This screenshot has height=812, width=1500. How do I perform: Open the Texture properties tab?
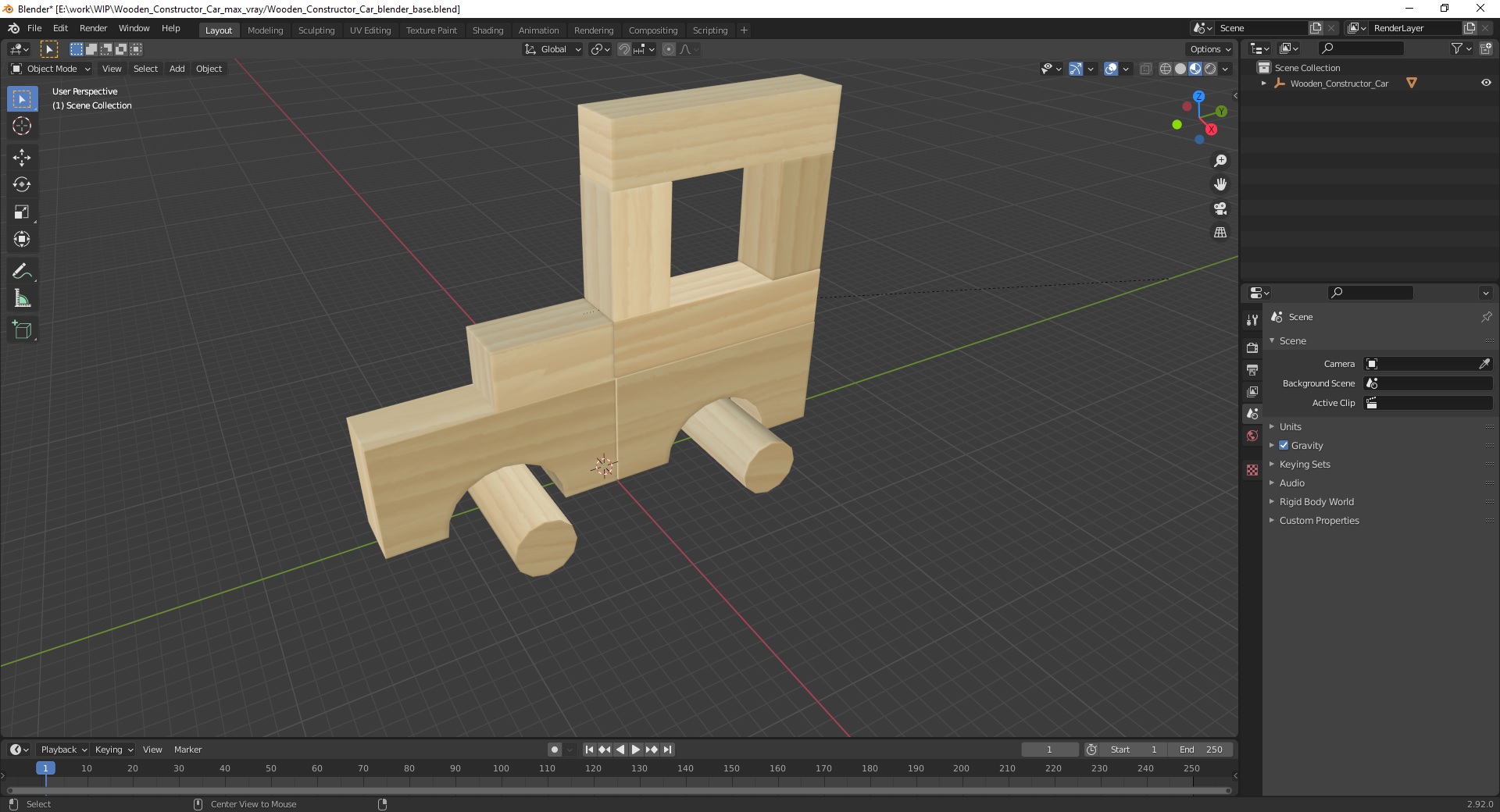(1252, 470)
